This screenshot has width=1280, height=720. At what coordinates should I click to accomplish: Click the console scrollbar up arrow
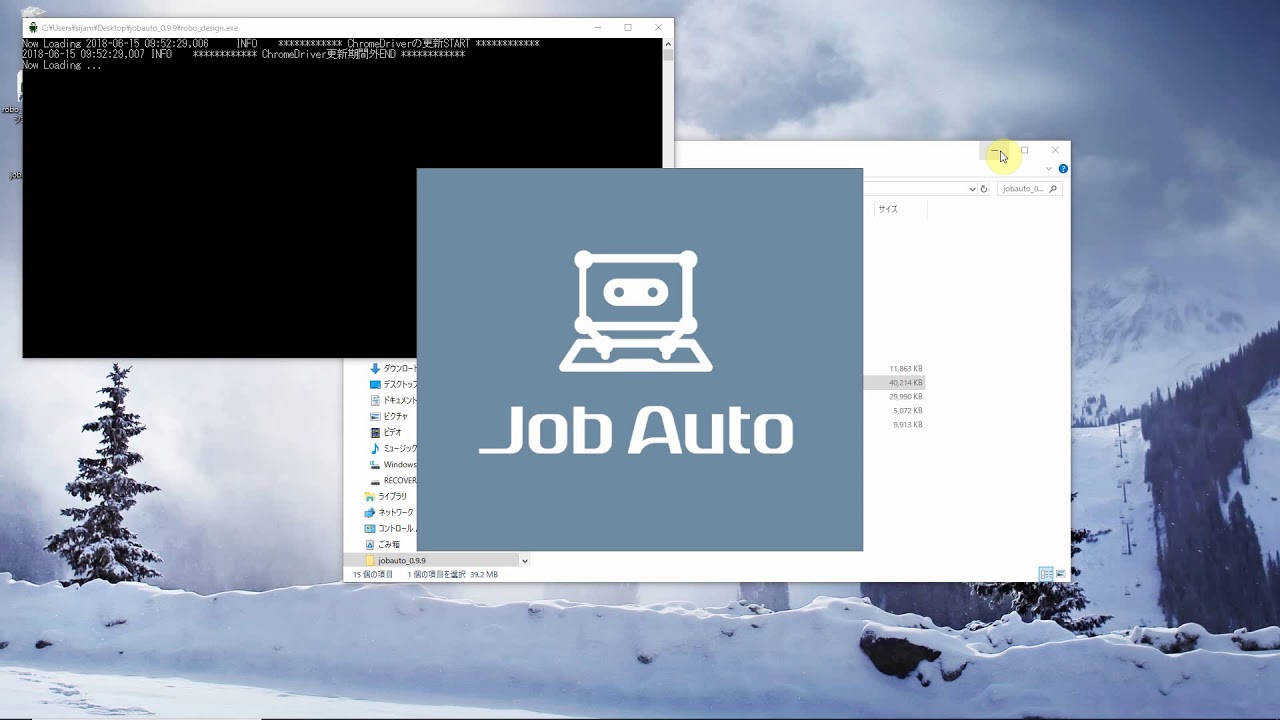click(x=668, y=44)
